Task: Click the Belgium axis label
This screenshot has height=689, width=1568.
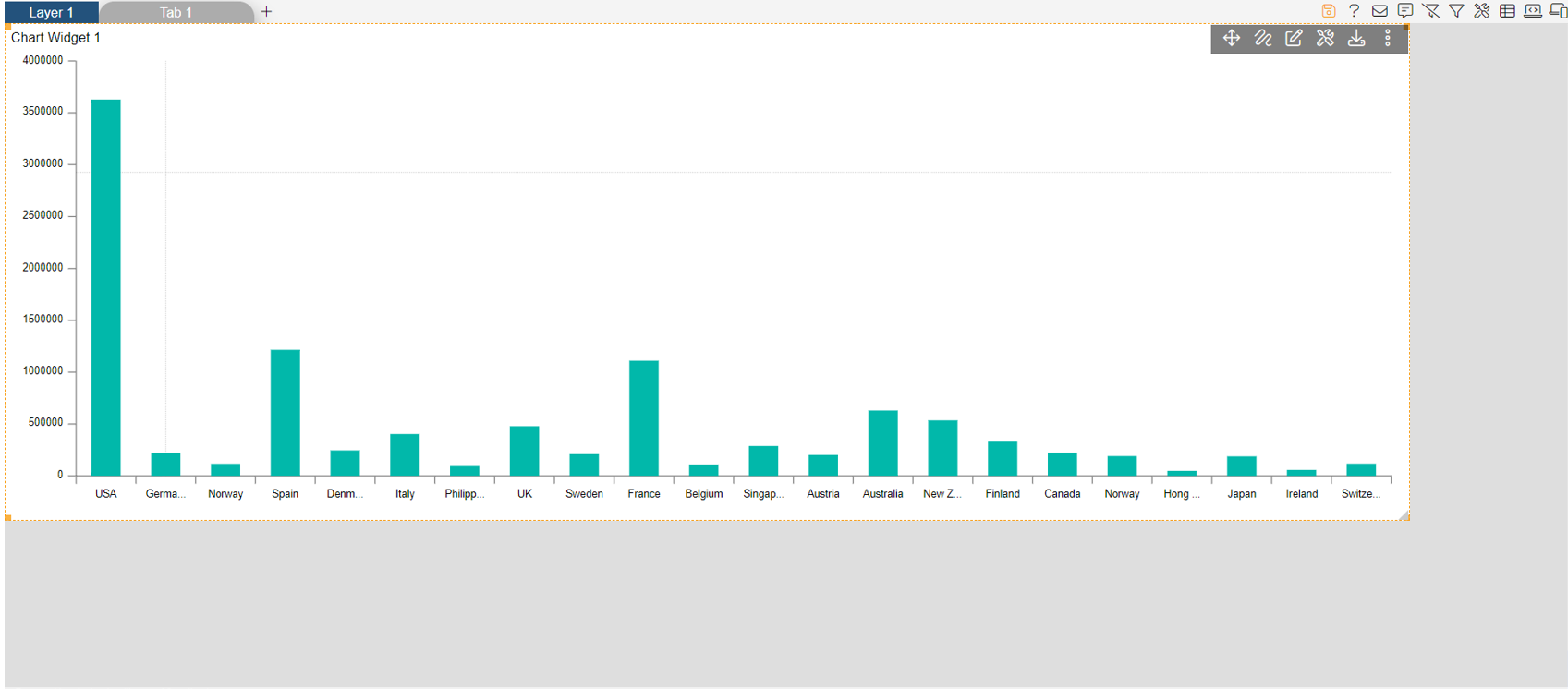Action: [704, 494]
